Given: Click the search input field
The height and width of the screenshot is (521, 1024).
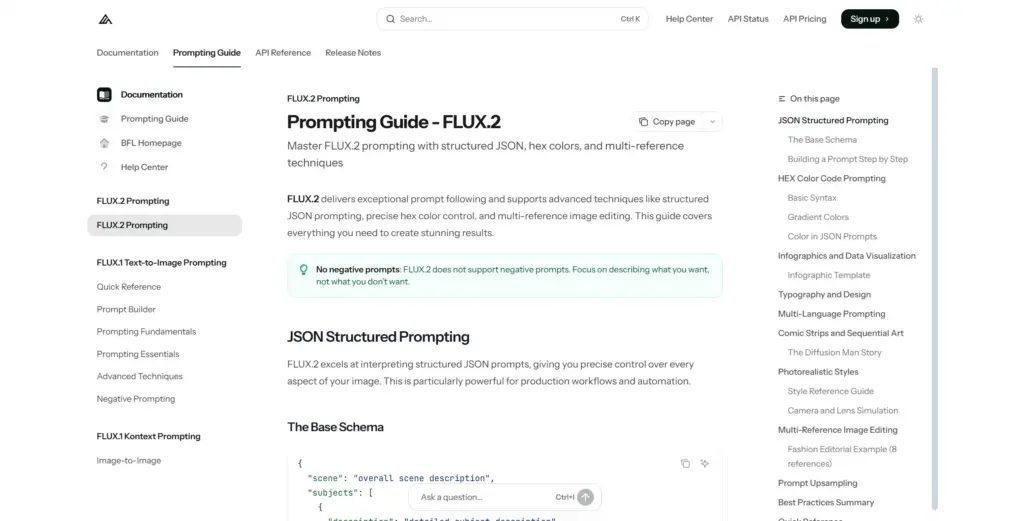Looking at the screenshot, I should point(505,19).
